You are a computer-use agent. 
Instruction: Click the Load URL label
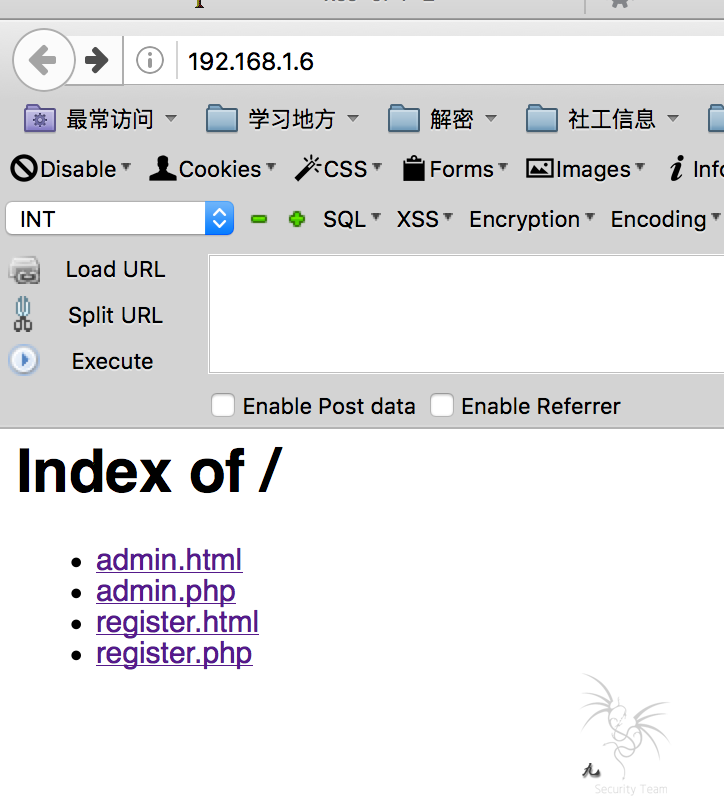coord(115,269)
